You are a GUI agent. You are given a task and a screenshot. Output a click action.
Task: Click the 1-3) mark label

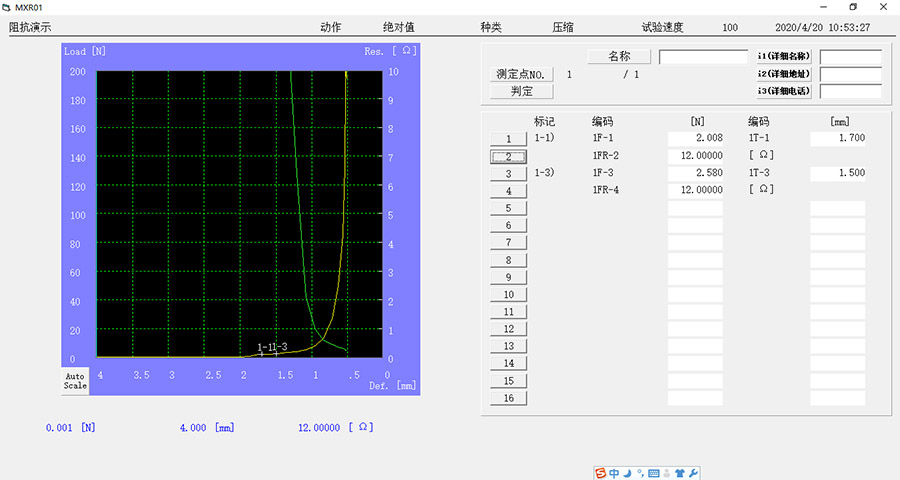tap(544, 173)
